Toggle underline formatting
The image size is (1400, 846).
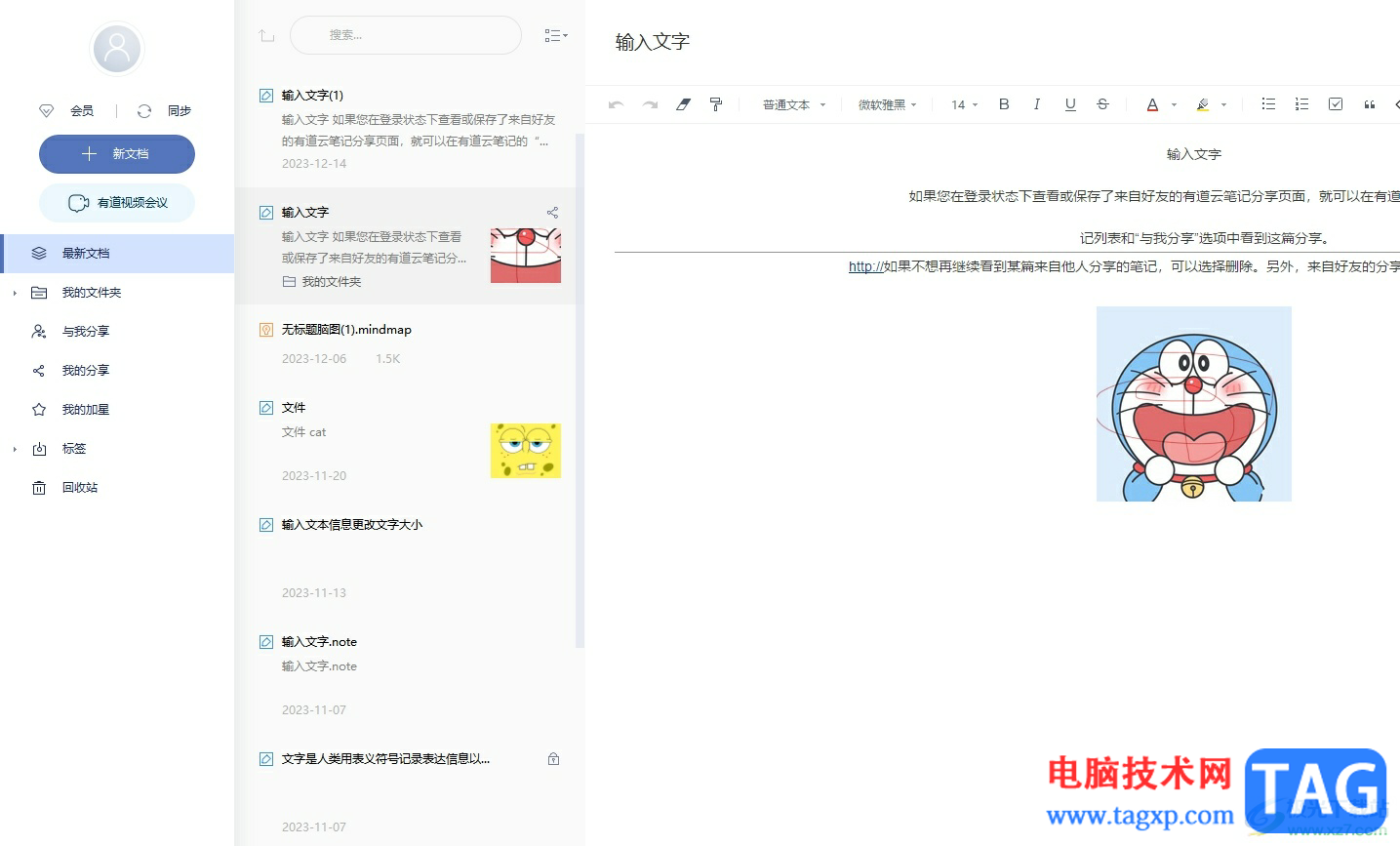click(1070, 104)
